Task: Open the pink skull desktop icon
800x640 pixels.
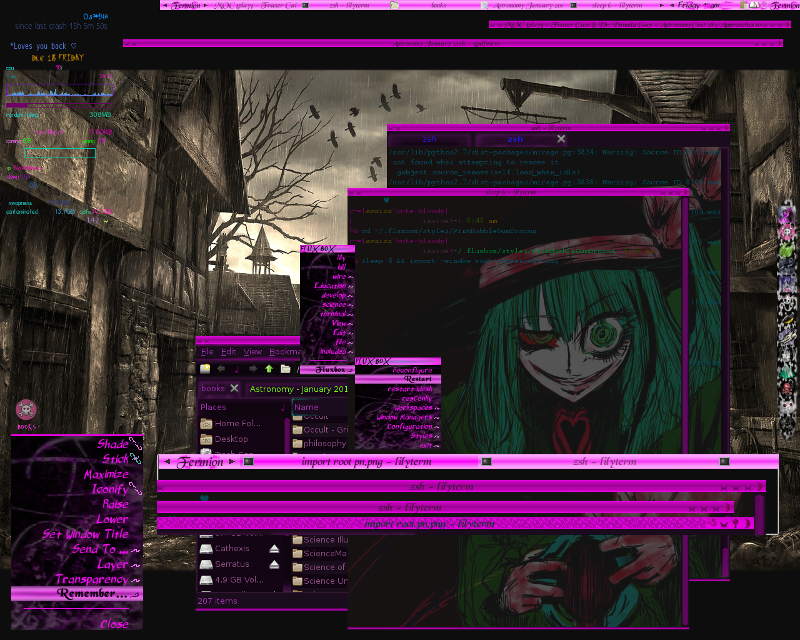Action: pyautogui.click(x=26, y=410)
